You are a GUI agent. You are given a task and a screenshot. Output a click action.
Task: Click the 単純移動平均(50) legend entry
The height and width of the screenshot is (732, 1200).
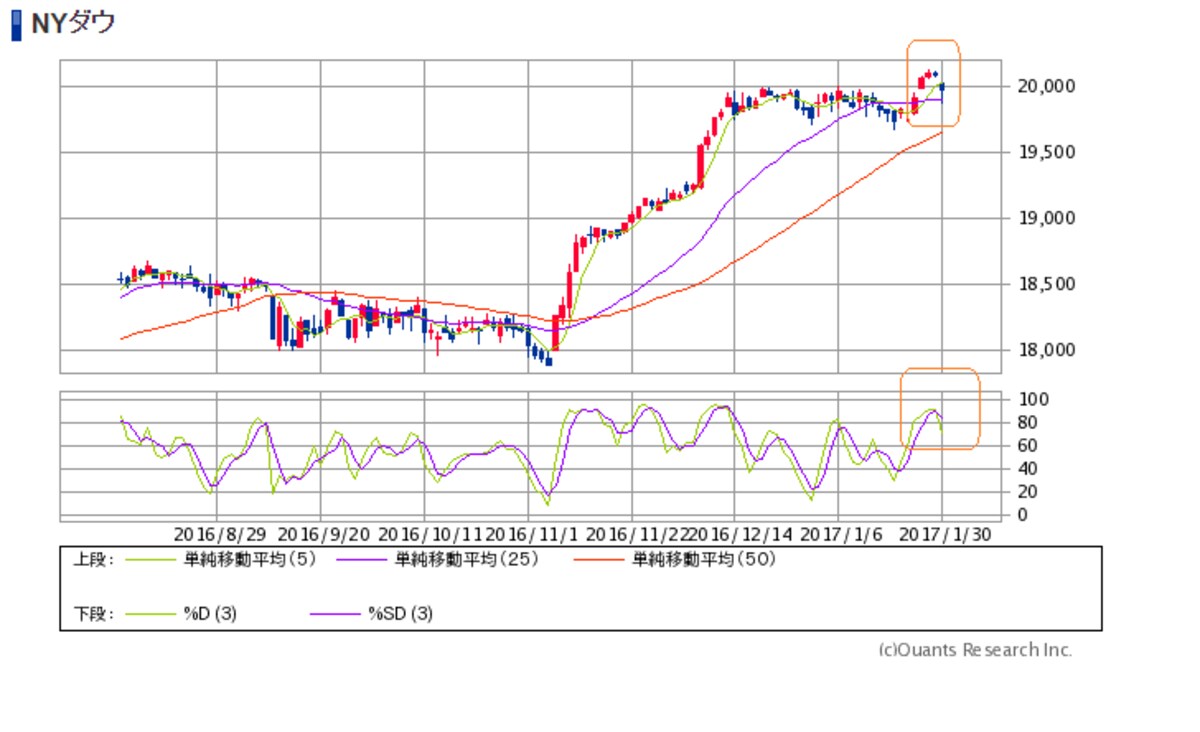coord(703,560)
